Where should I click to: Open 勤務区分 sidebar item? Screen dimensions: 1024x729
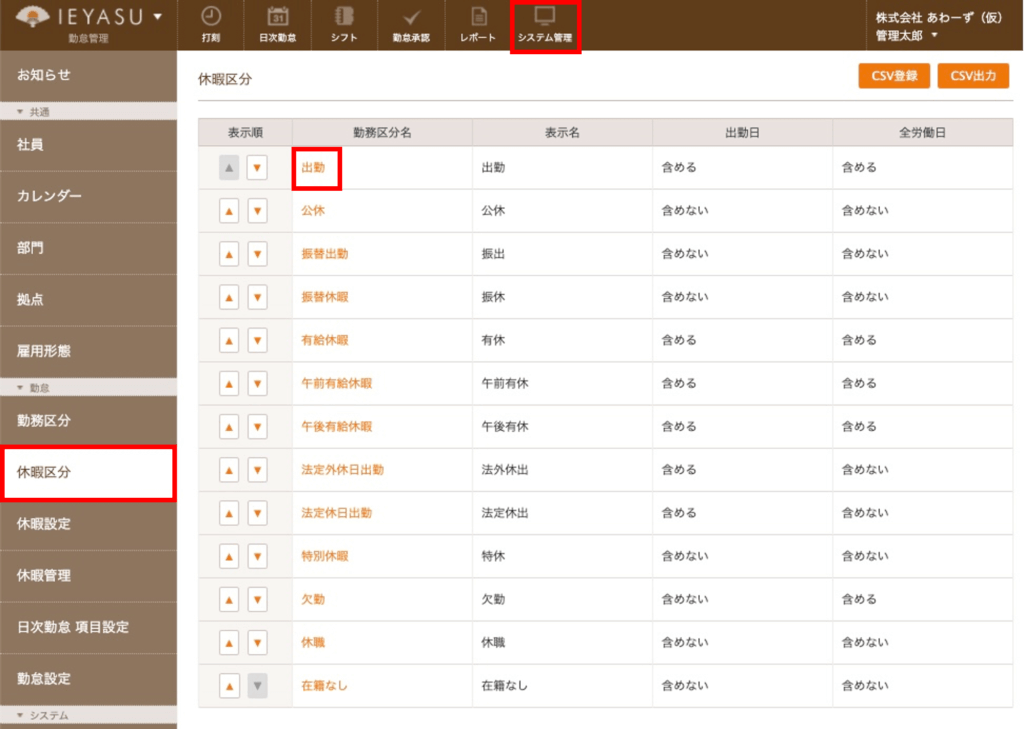88,421
